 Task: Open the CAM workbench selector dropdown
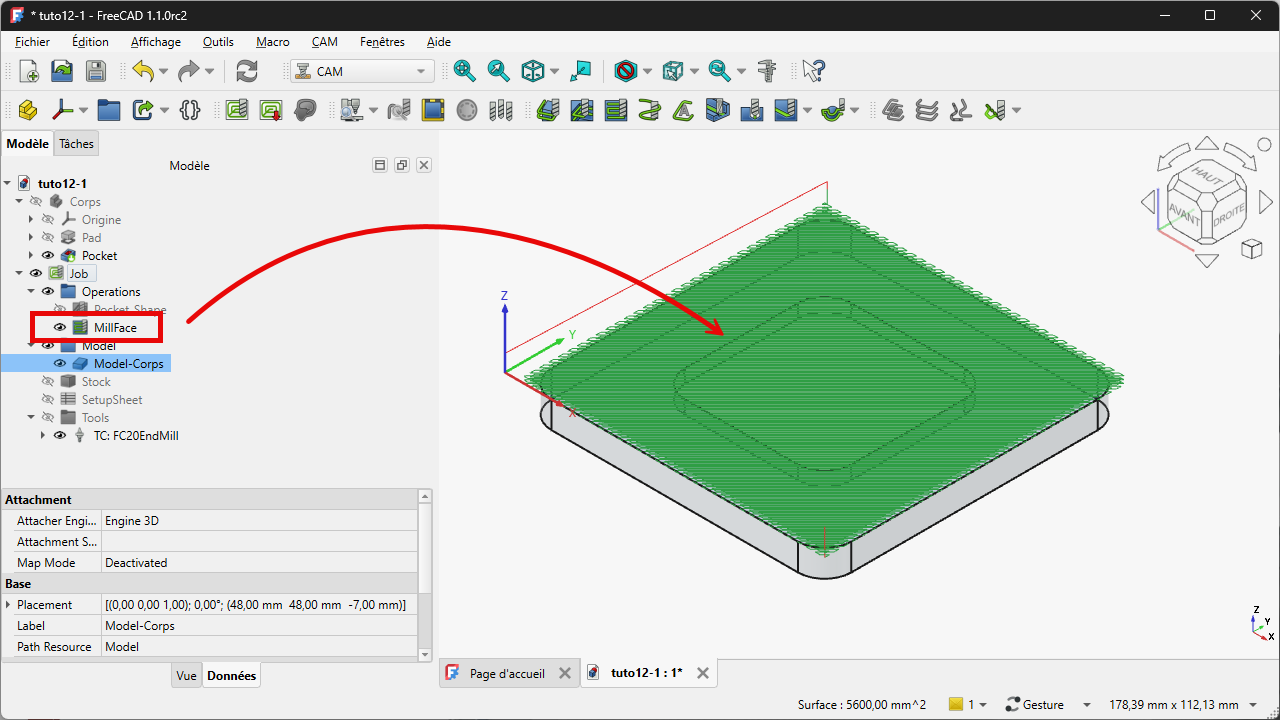point(362,71)
